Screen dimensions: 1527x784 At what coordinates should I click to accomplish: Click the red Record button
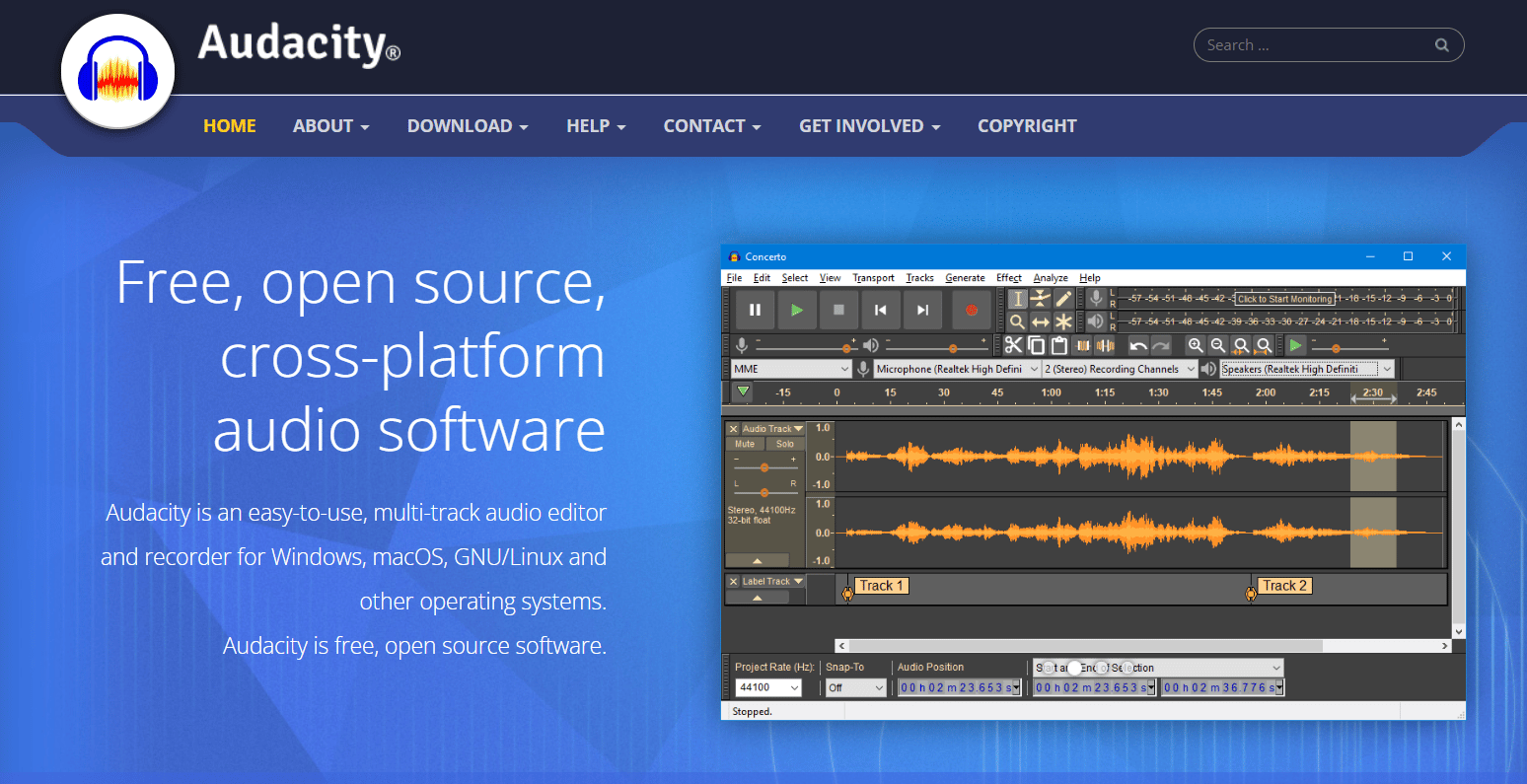[971, 310]
